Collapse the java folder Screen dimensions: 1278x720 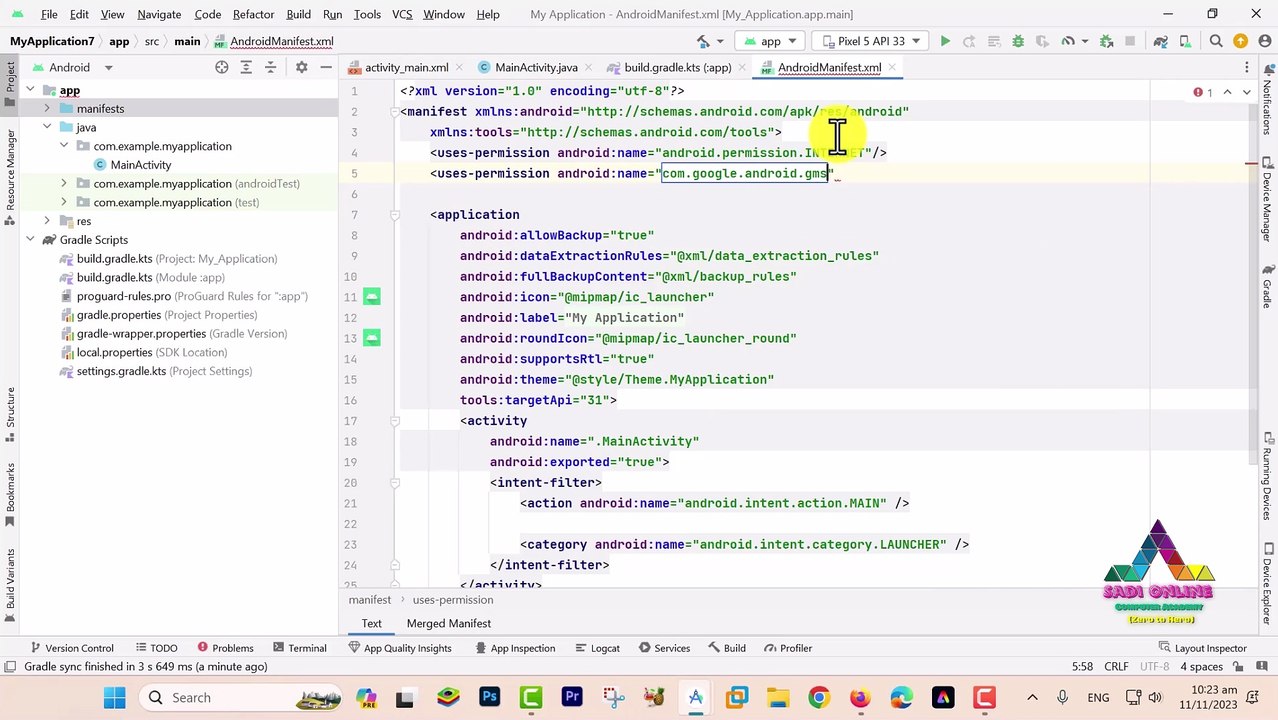[47, 128]
